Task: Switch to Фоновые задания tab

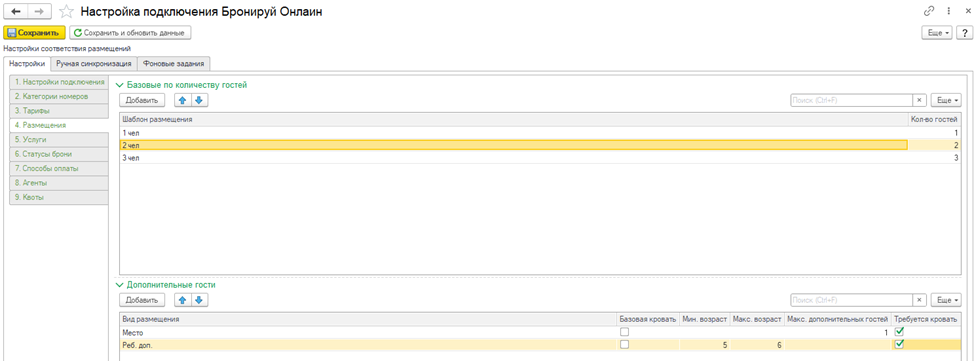Action: pos(174,63)
